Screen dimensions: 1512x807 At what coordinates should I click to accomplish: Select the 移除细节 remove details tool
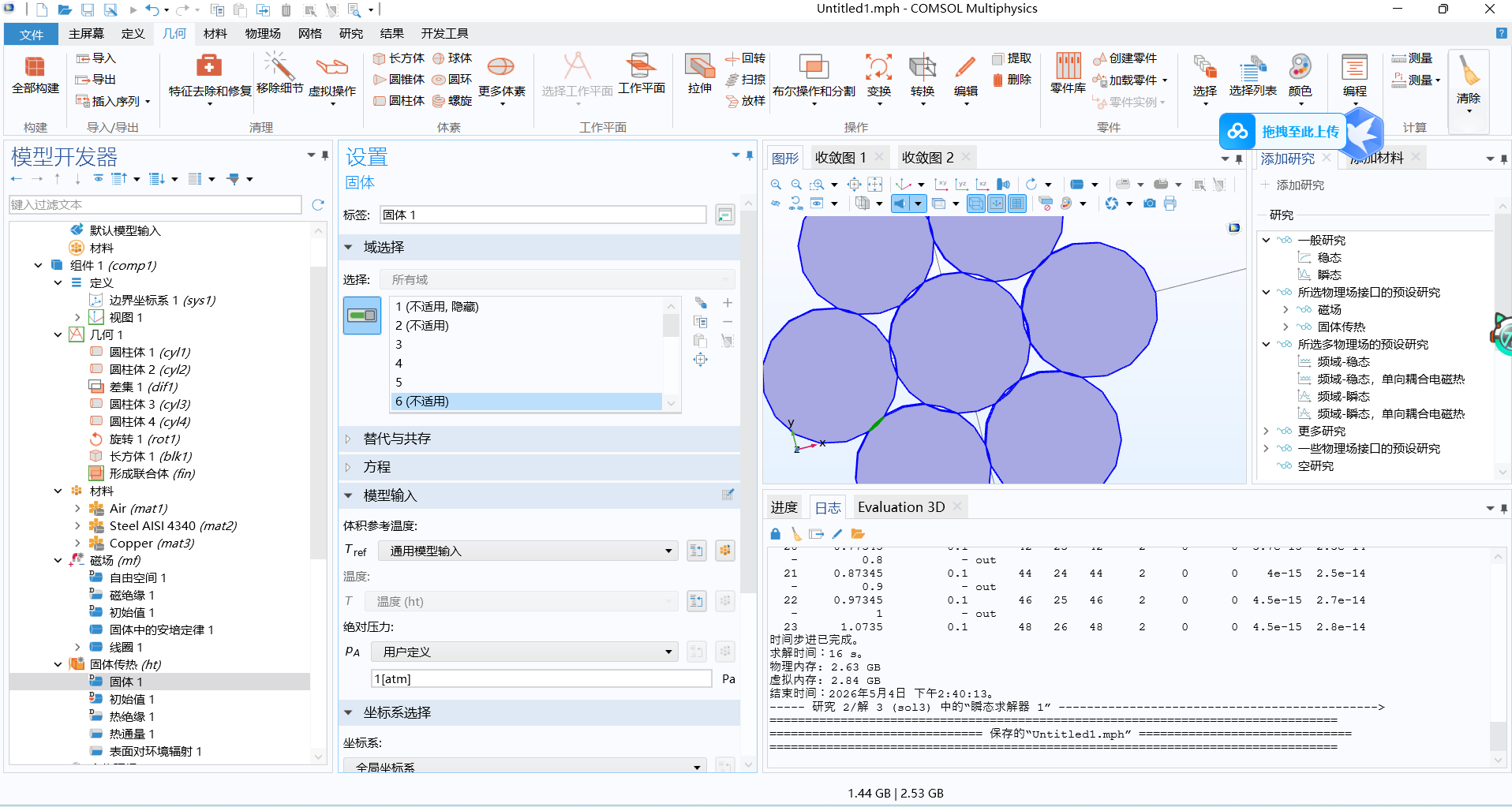pos(279,74)
